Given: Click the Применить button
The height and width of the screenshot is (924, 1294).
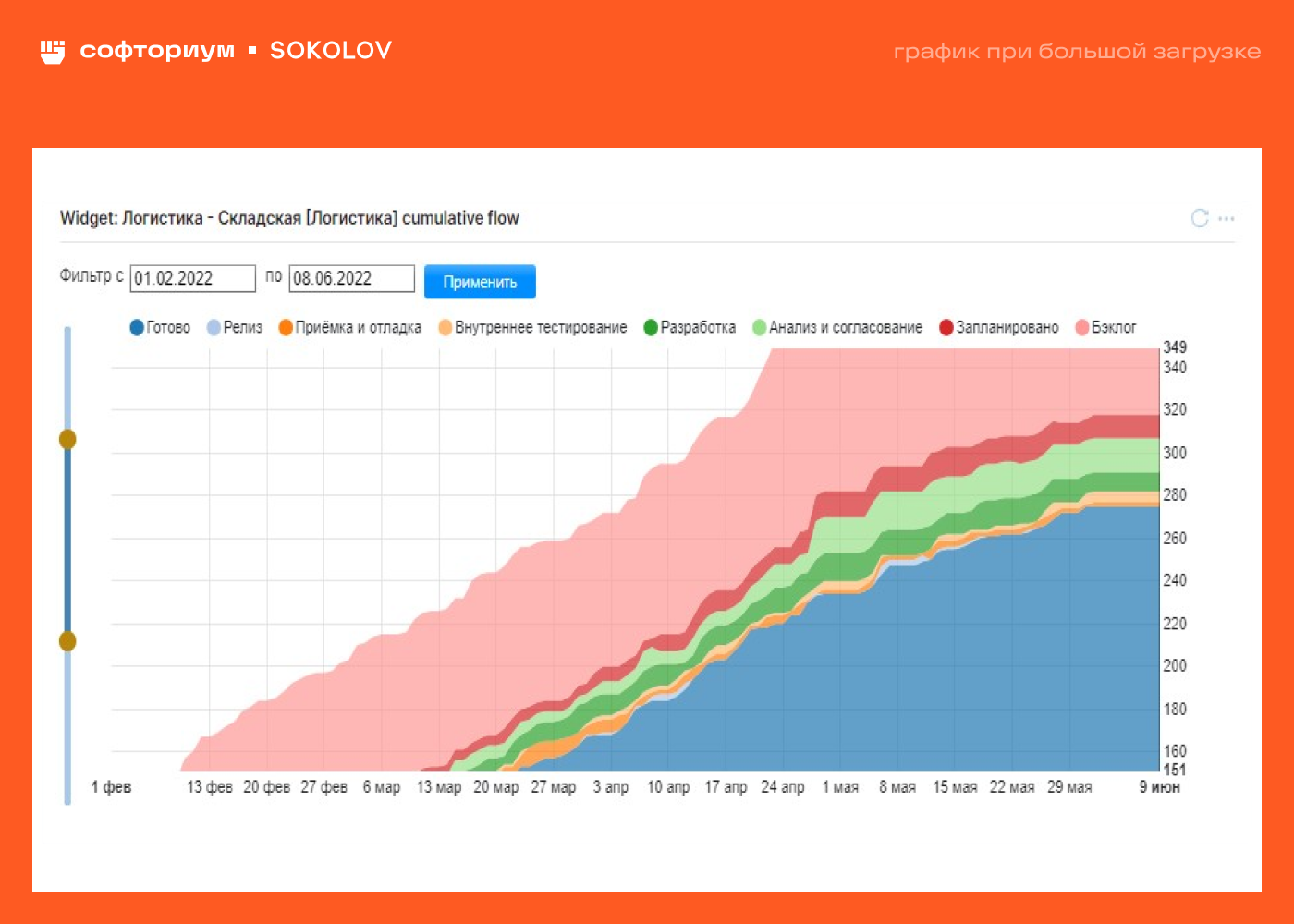Looking at the screenshot, I should pyautogui.click(x=480, y=282).
